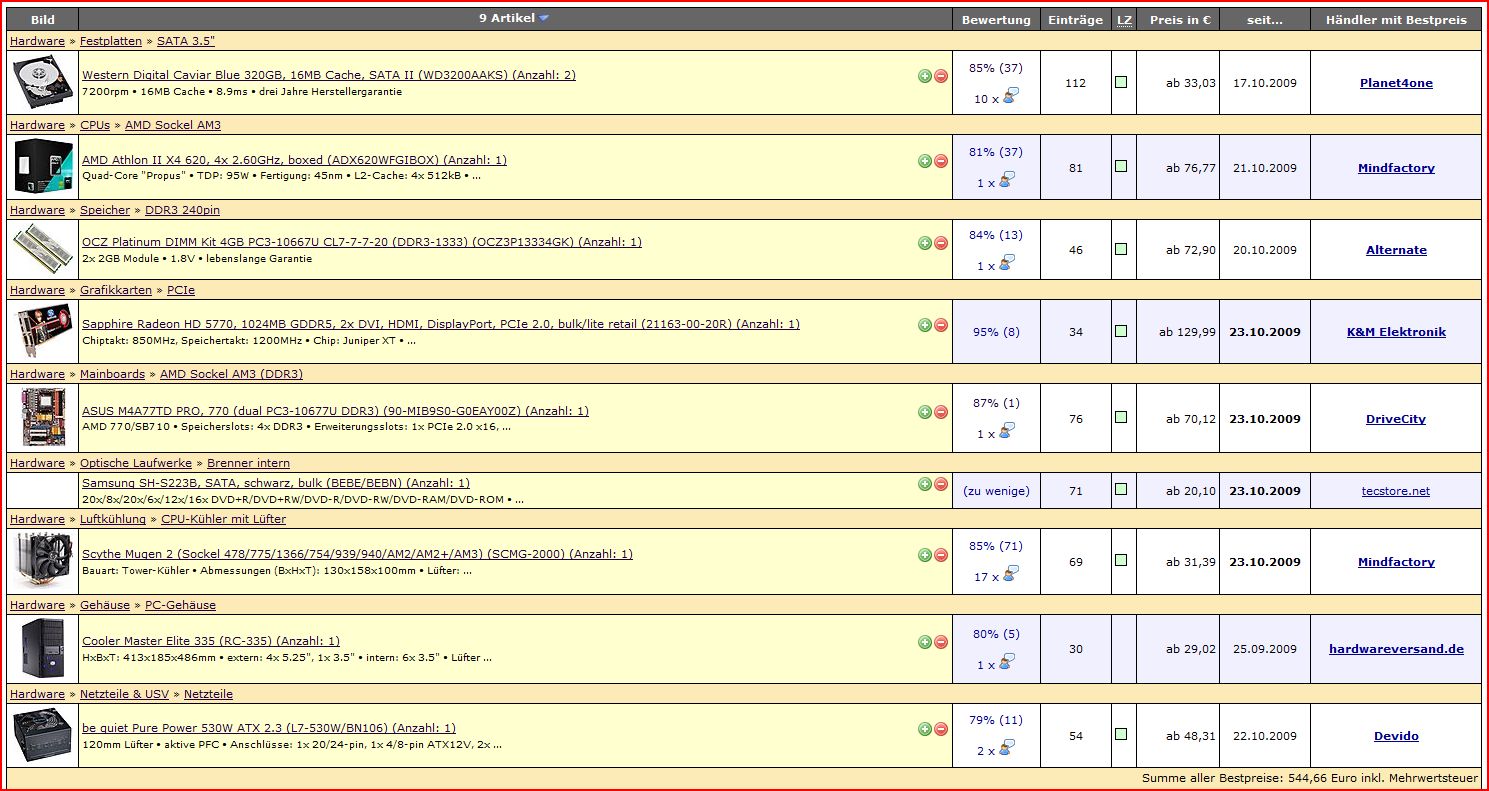This screenshot has height=791, width=1489.
Task: Toggle LZ checkbox for OCZ Platinum DIMM Kit
Action: tap(1121, 249)
